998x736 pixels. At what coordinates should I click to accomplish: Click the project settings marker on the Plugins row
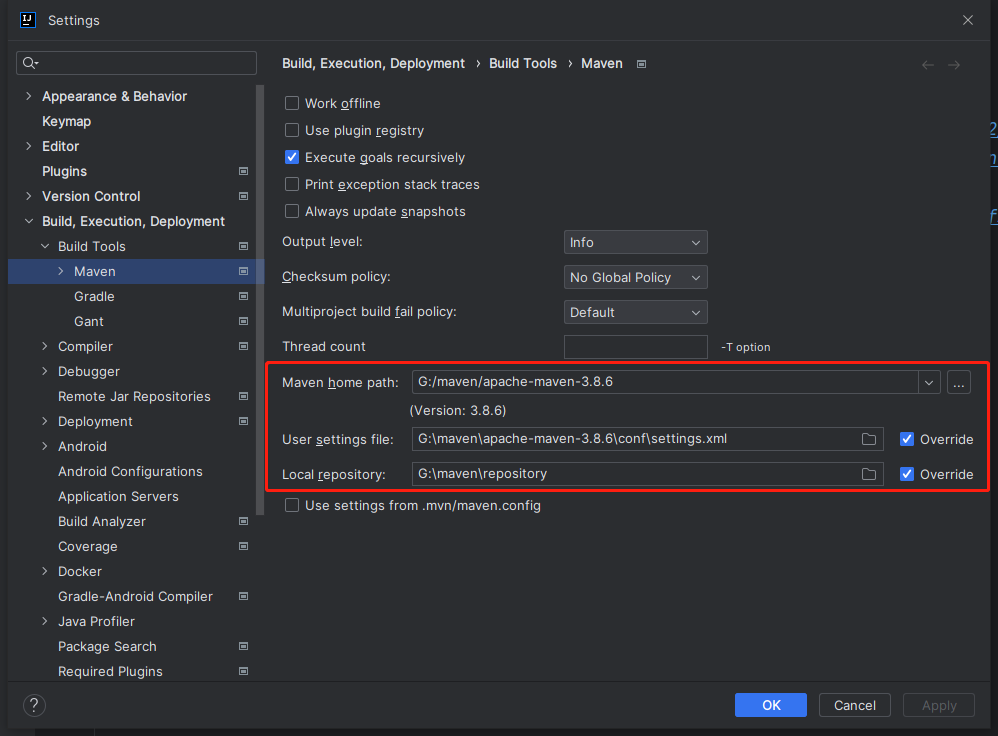[x=243, y=171]
